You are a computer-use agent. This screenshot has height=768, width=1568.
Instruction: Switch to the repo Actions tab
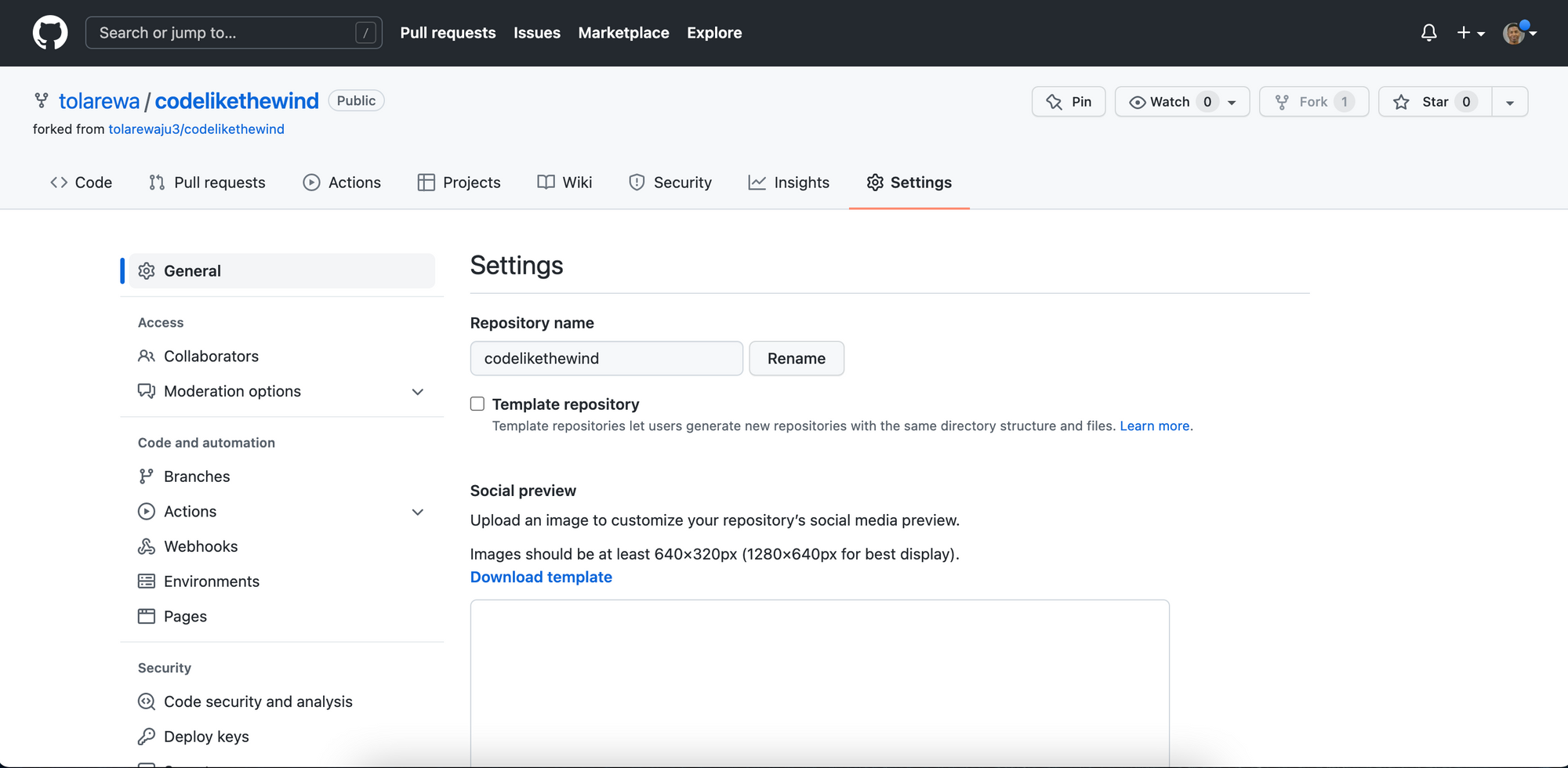click(342, 183)
